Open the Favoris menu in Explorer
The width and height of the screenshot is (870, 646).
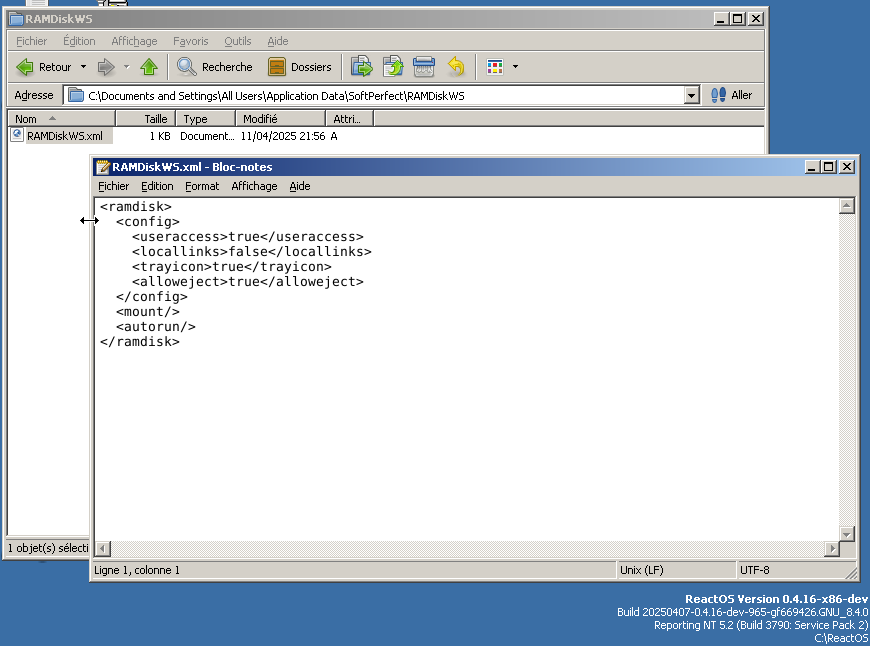(190, 41)
